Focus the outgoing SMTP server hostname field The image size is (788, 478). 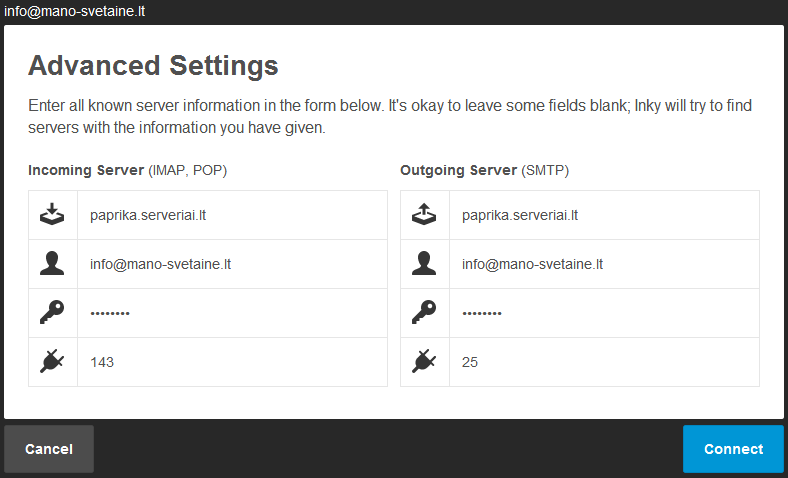[x=604, y=215]
